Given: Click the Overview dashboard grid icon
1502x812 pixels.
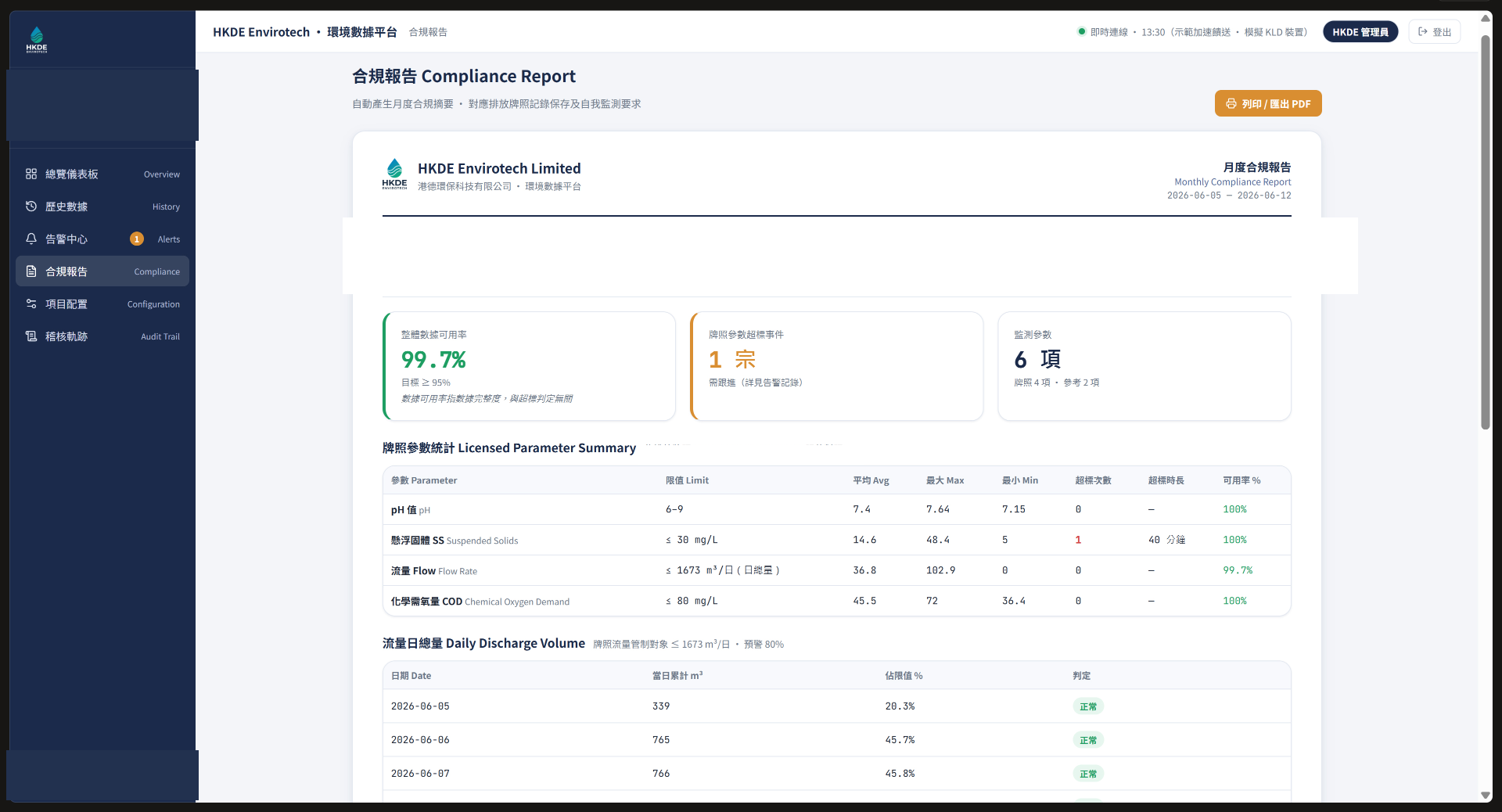Looking at the screenshot, I should pyautogui.click(x=31, y=174).
